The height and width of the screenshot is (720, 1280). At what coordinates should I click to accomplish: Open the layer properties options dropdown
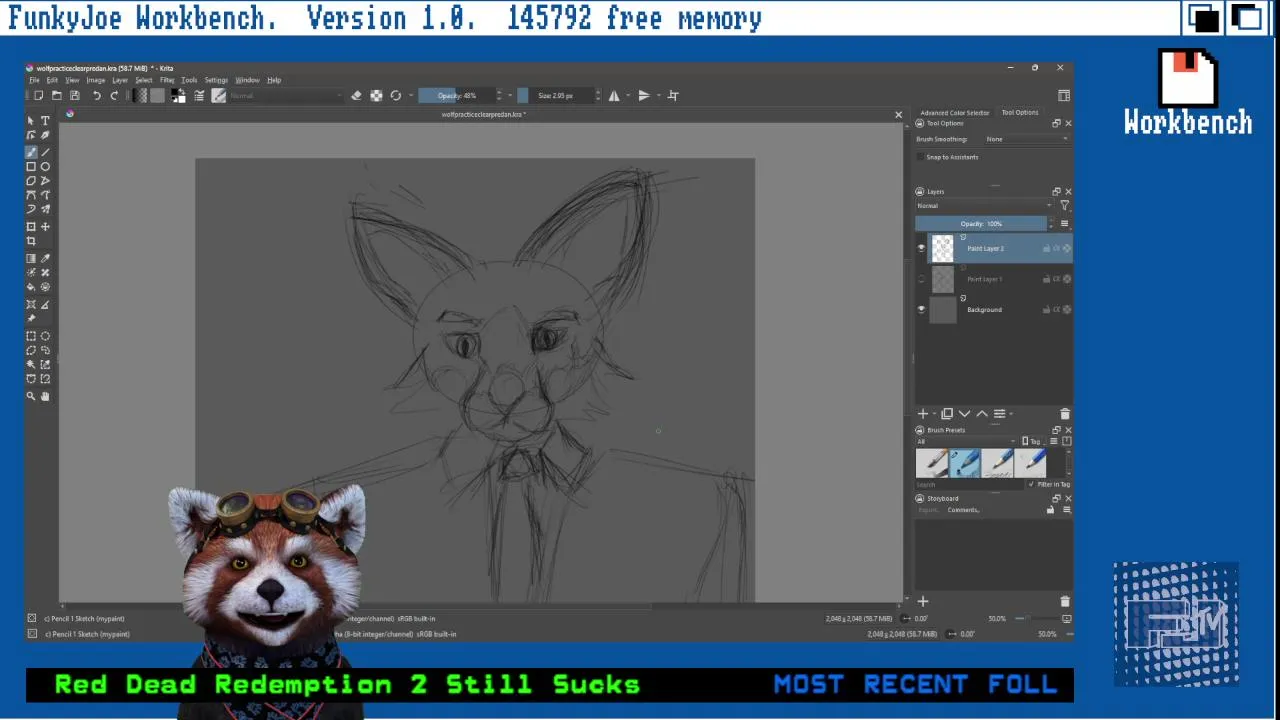[1001, 413]
